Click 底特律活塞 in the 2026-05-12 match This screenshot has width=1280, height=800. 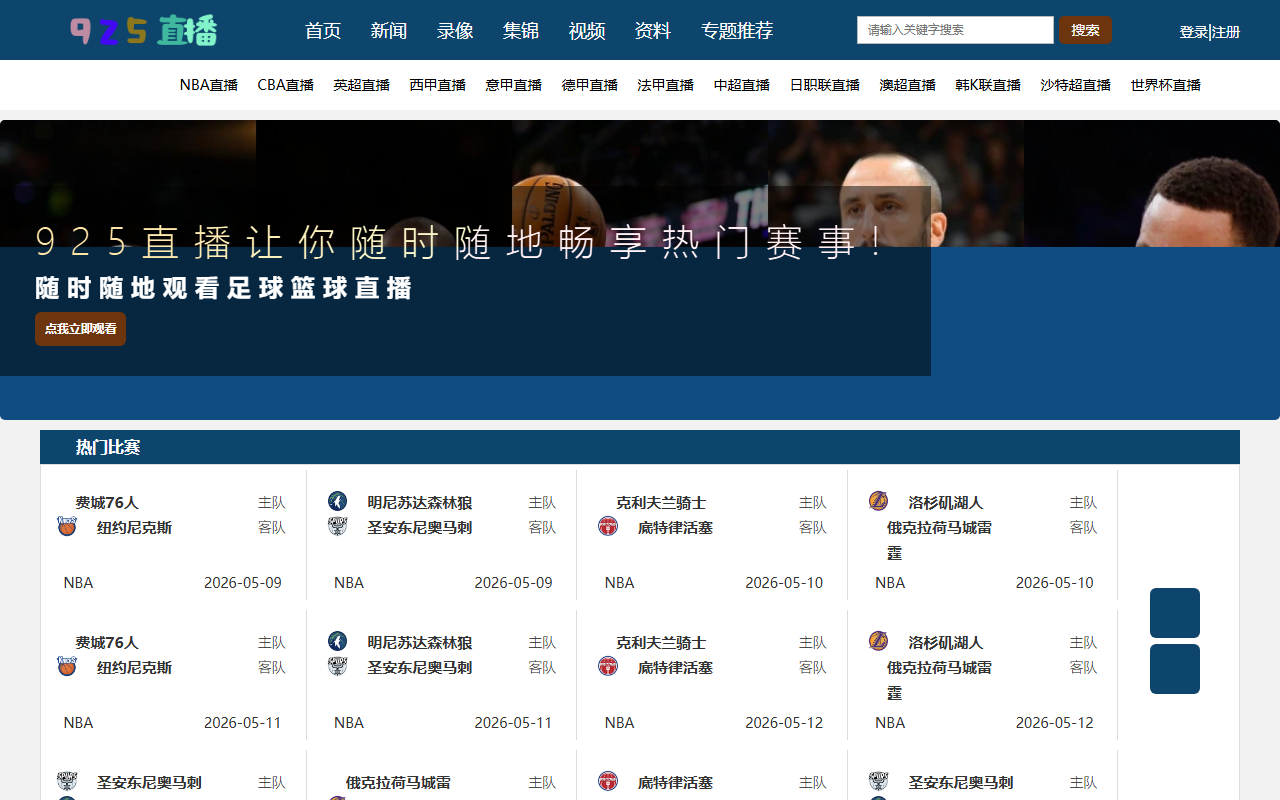(x=675, y=667)
